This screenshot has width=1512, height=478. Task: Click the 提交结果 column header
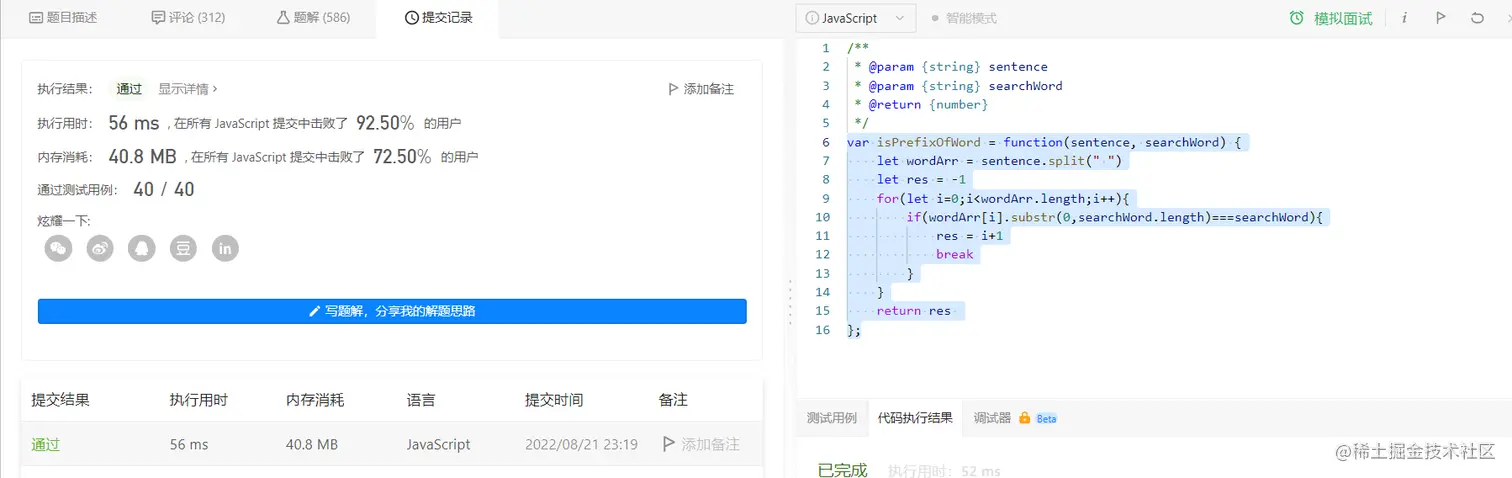(61, 400)
